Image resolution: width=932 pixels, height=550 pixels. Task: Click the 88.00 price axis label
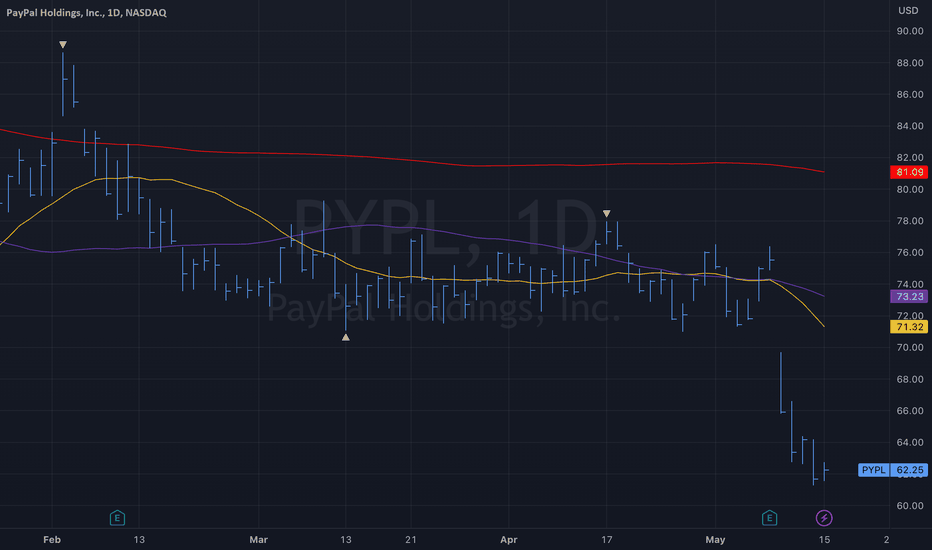coord(910,63)
